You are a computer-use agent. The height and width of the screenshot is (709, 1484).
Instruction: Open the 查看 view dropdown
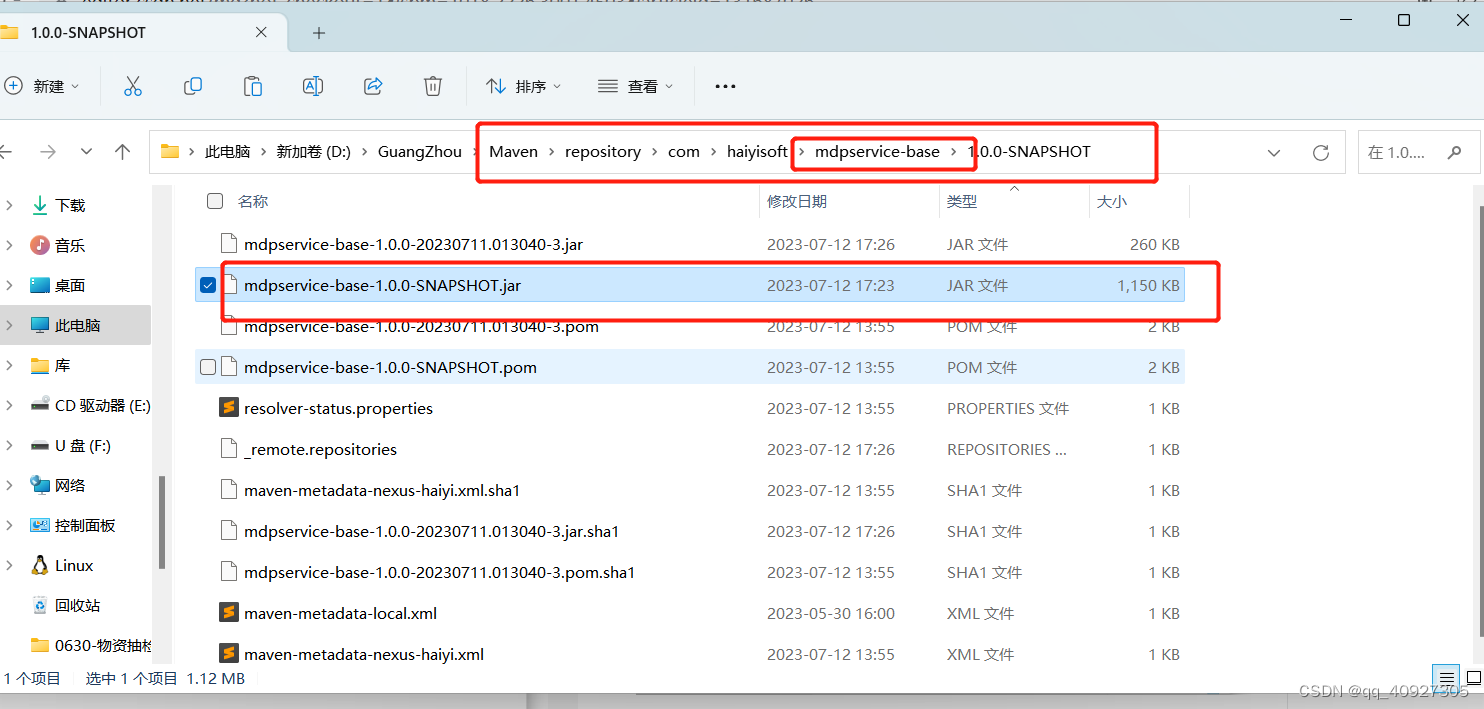(x=636, y=86)
